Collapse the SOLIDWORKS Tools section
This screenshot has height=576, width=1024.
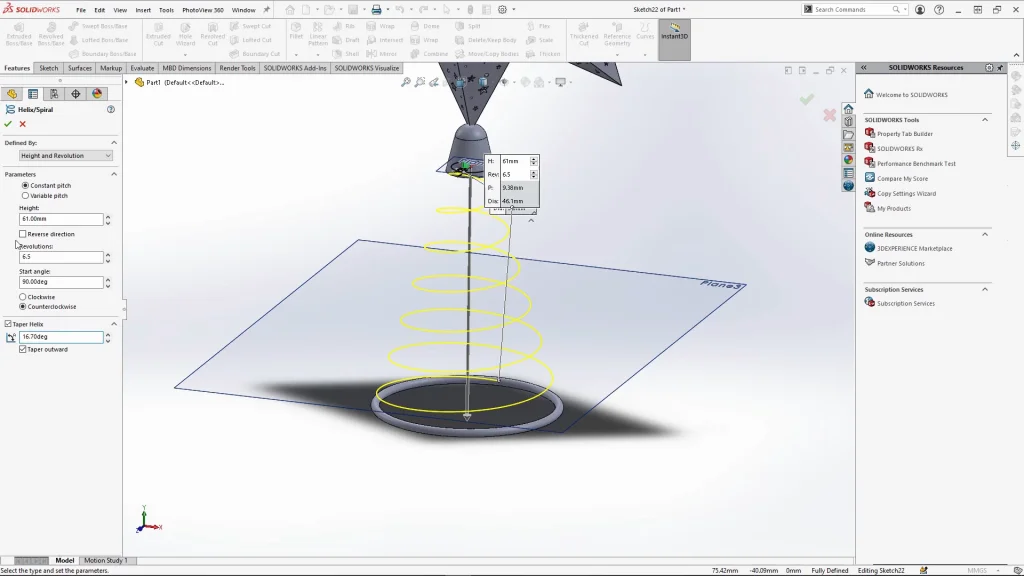[x=984, y=120]
